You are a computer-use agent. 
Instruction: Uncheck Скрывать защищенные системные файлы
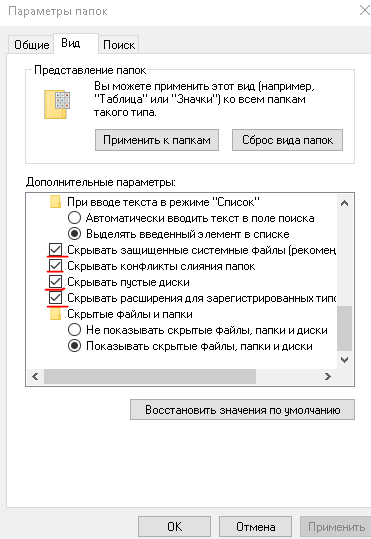[x=55, y=250]
